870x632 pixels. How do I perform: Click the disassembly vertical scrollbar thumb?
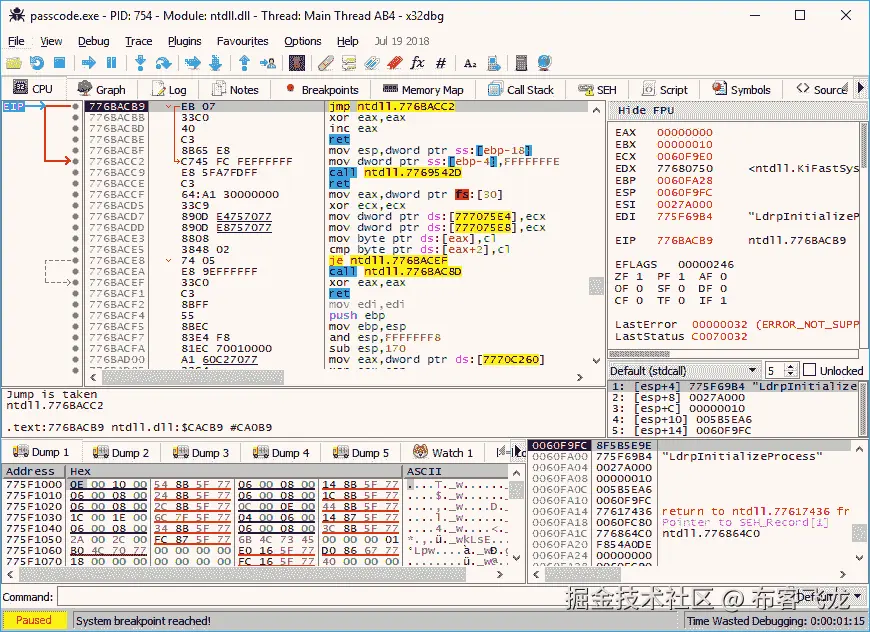tap(596, 286)
